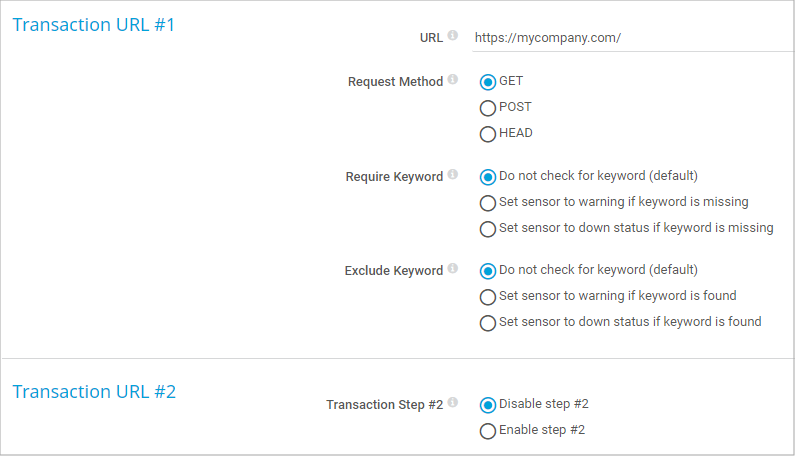Image resolution: width=795 pixels, height=456 pixels.
Task: Click the Transaction Step #2 help icon
Action: pos(452,403)
